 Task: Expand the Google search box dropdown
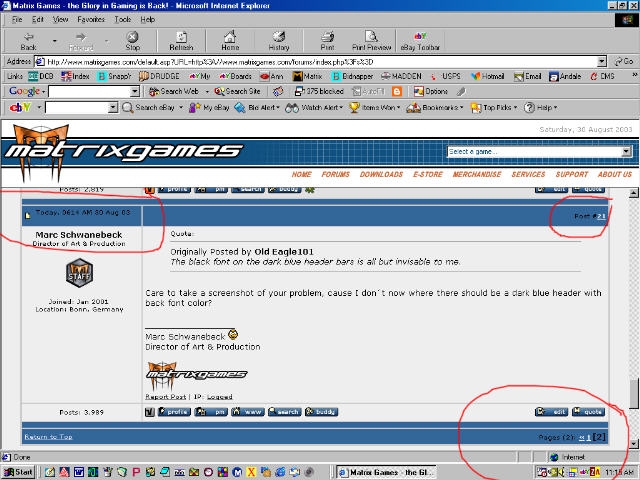135,91
